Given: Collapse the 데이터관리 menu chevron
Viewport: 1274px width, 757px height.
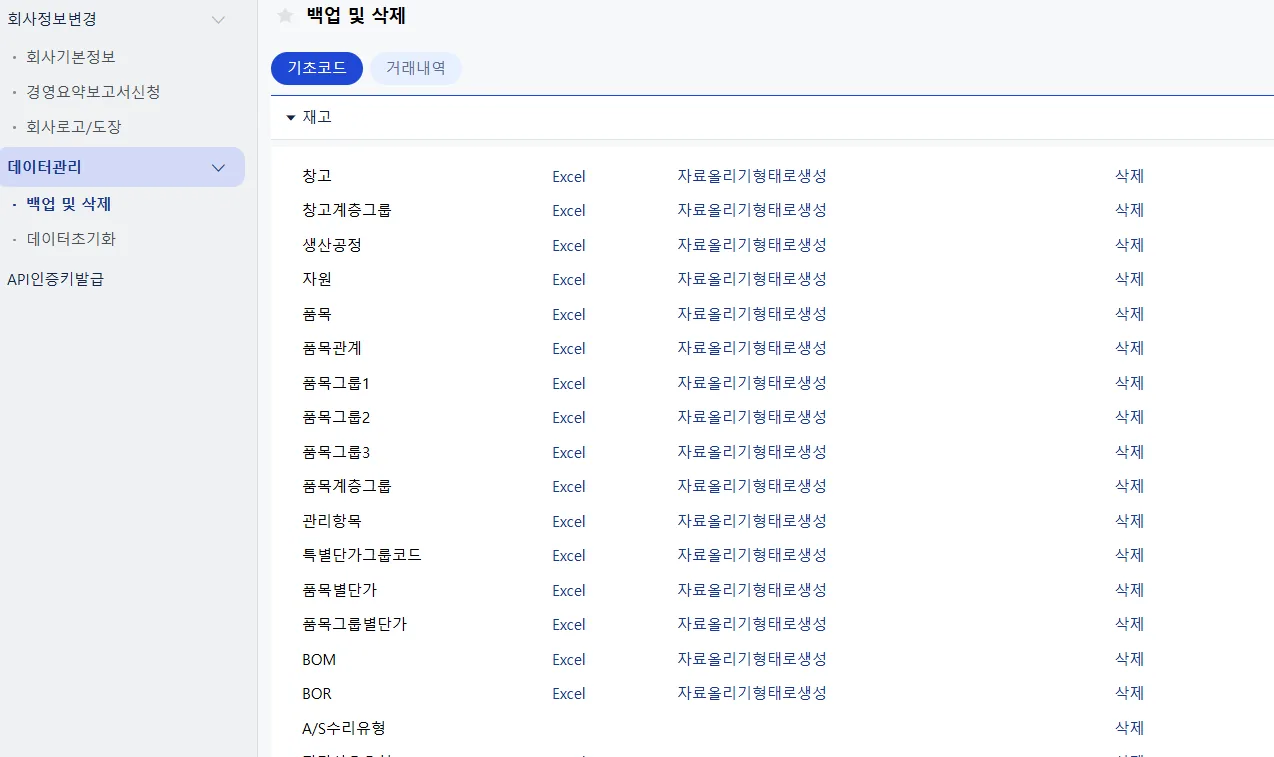Looking at the screenshot, I should pos(219,168).
